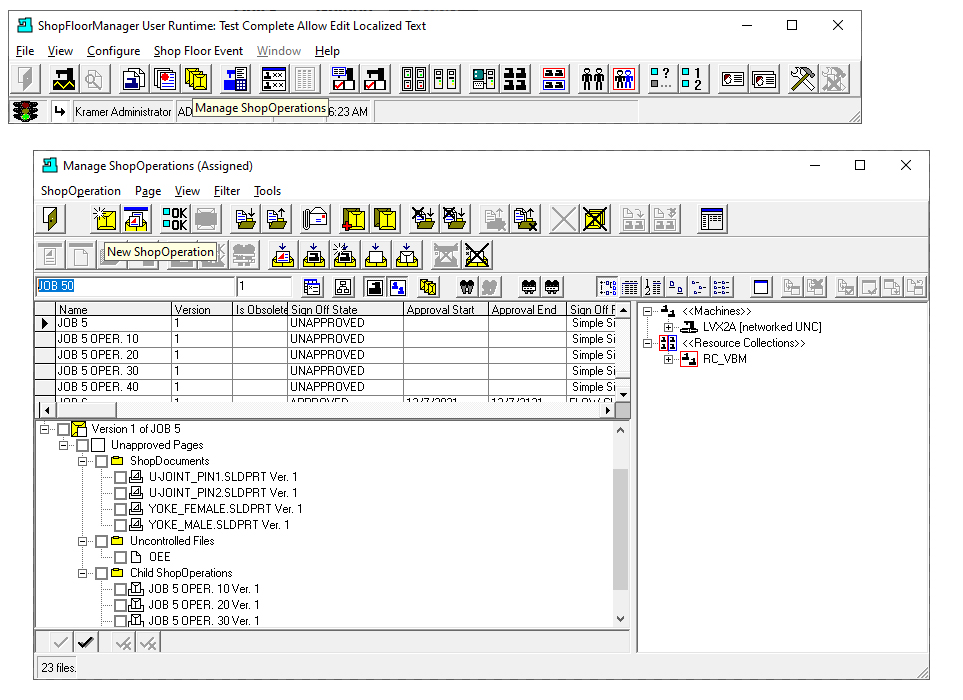
Task: Click the tray with blank page icon
Action: pyautogui.click(x=375, y=255)
